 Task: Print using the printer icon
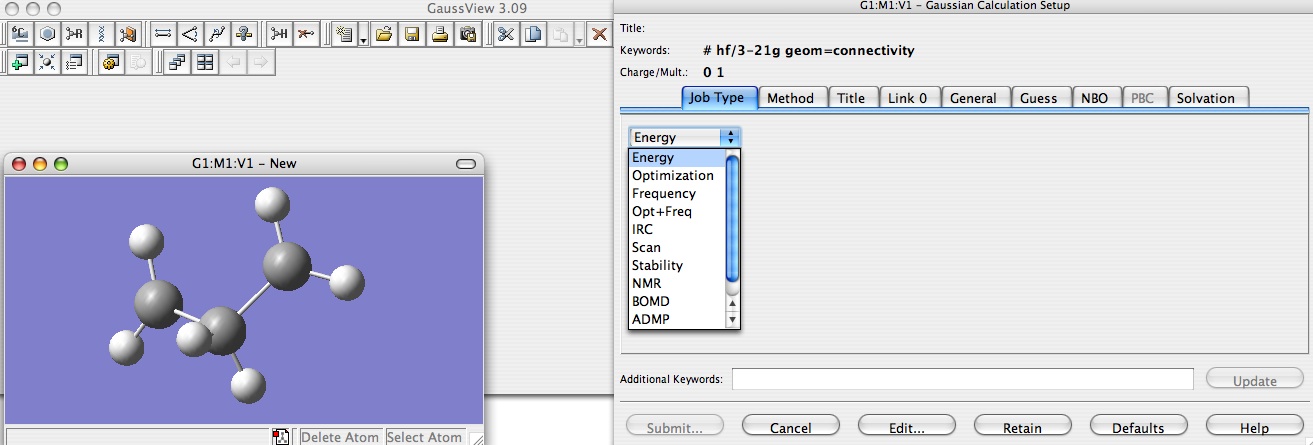[x=440, y=34]
